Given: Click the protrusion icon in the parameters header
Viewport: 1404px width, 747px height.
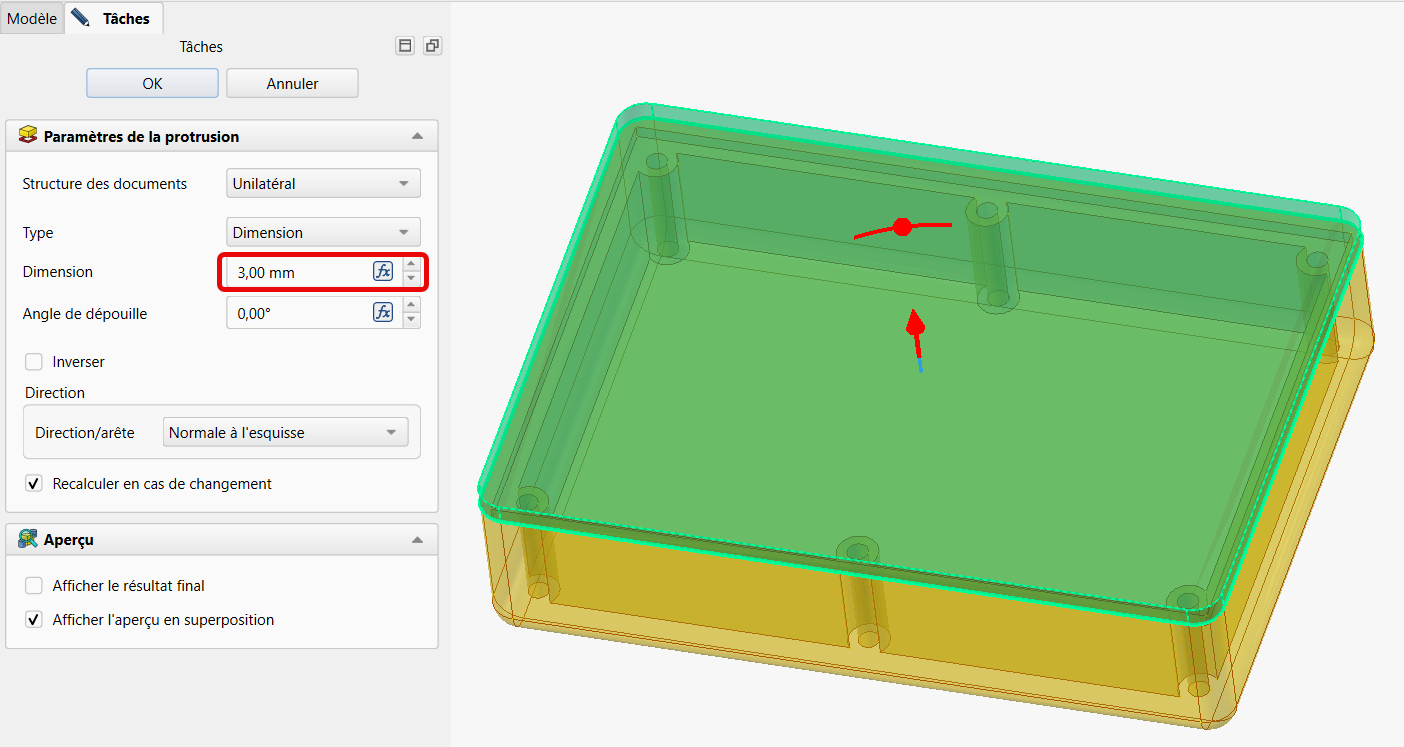Looking at the screenshot, I should click(x=28, y=136).
